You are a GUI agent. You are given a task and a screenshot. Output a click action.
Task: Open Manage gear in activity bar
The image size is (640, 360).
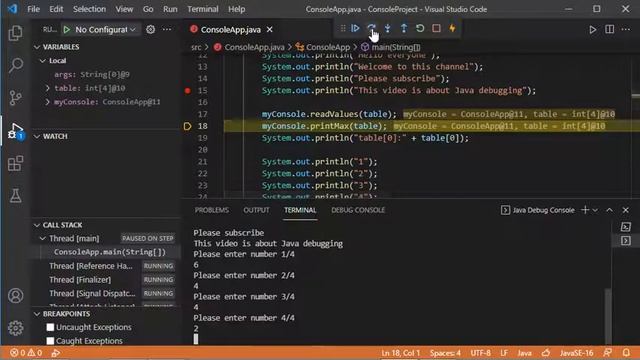(16, 328)
